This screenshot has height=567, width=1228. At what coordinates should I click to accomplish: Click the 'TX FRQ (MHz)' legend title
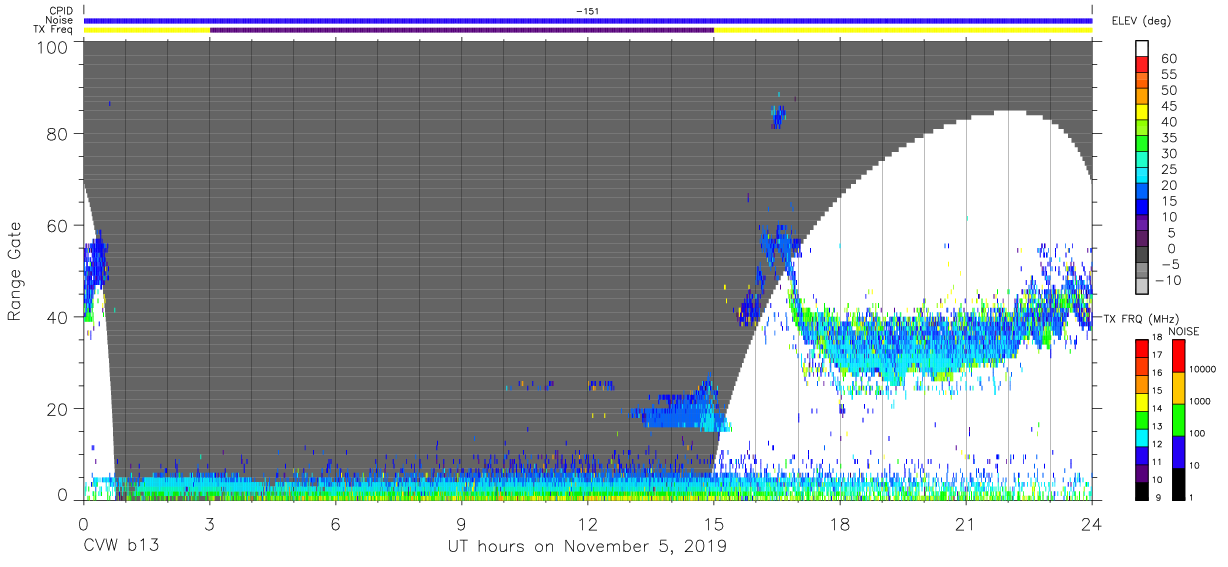(x=1142, y=319)
